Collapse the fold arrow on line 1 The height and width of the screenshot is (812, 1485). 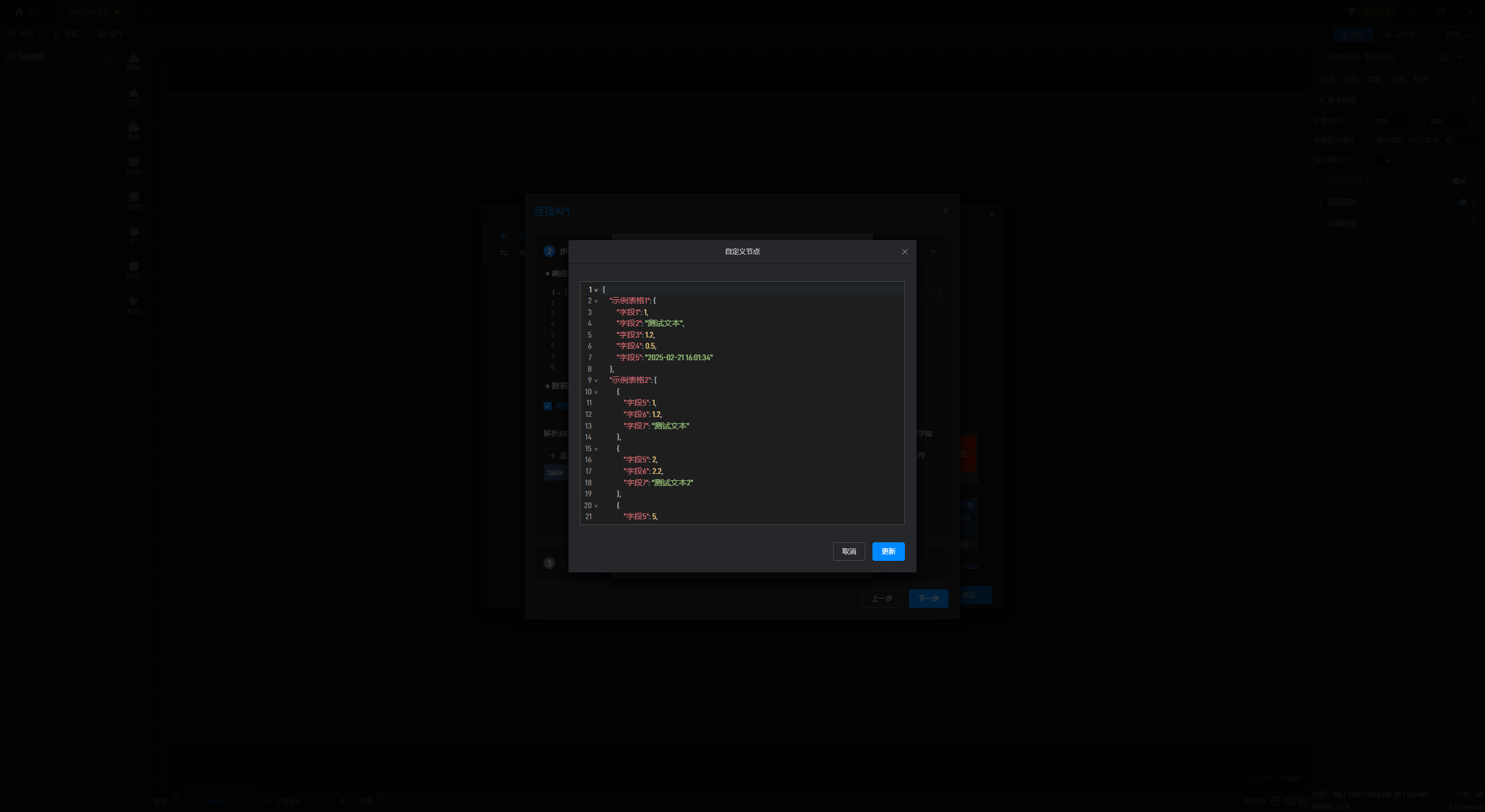click(x=596, y=290)
